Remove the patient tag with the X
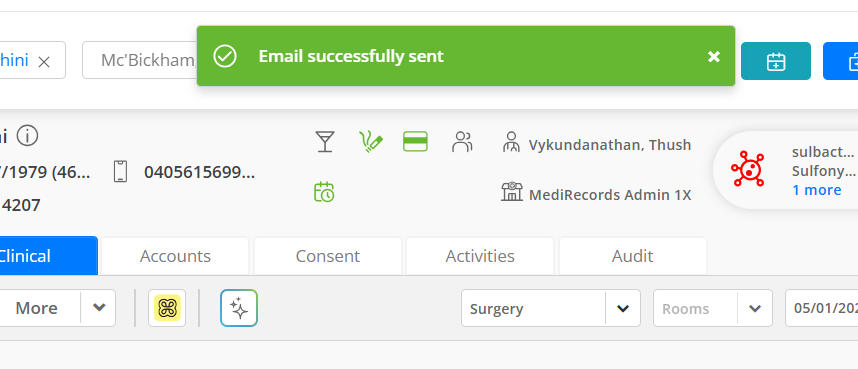Screen dimensions: 858x369 44,62
